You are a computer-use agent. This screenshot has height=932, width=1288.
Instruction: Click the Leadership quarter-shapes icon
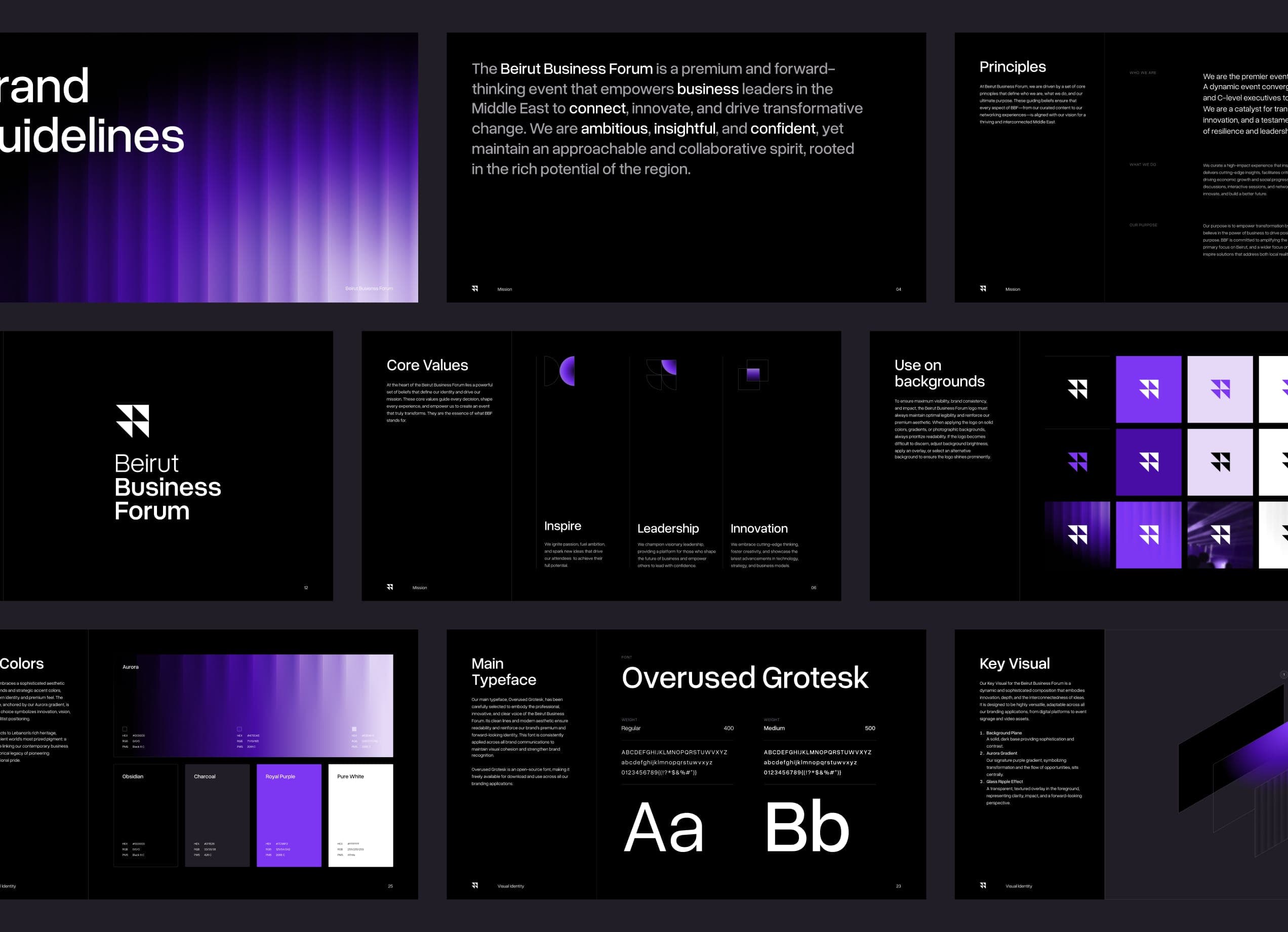(x=662, y=374)
